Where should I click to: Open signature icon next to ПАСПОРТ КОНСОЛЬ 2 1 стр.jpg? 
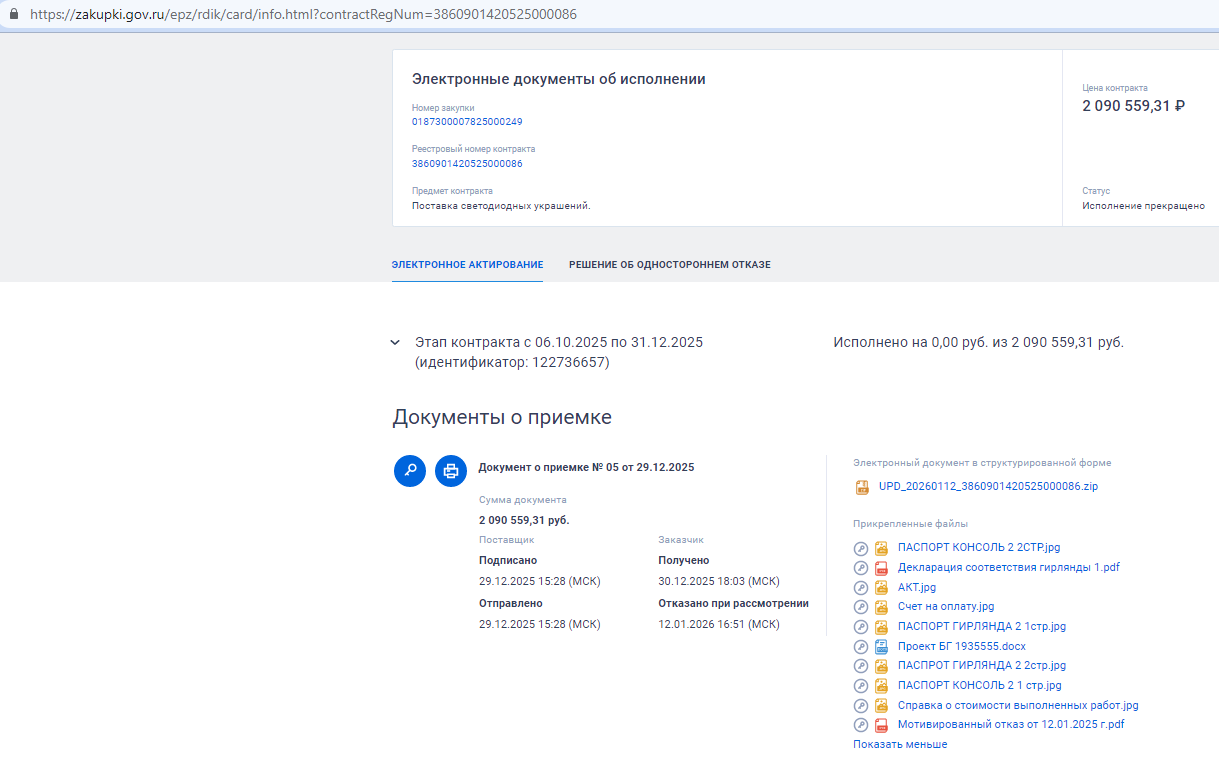tap(860, 685)
